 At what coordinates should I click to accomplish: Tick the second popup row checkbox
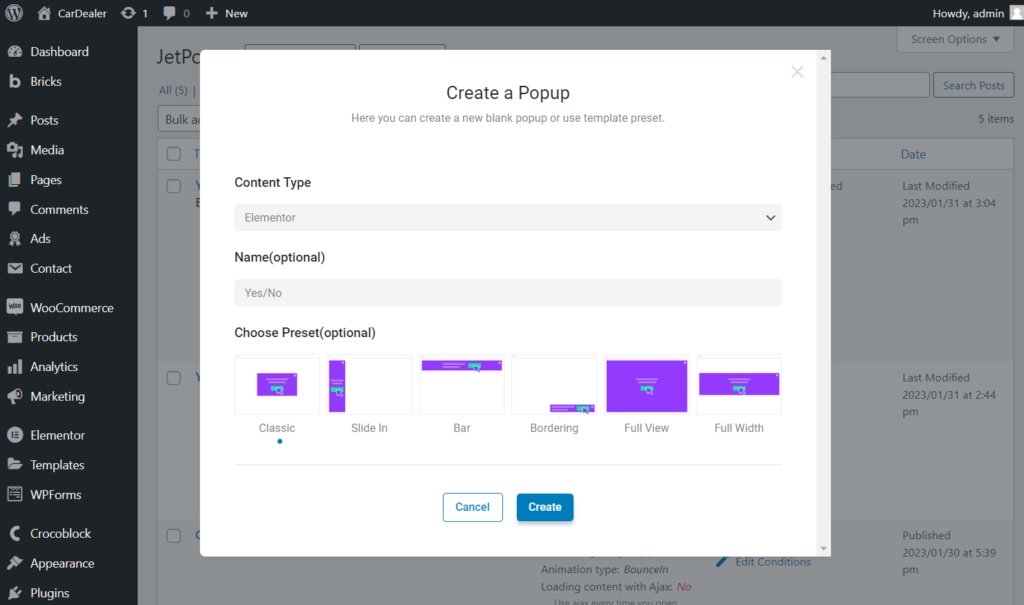coord(174,378)
